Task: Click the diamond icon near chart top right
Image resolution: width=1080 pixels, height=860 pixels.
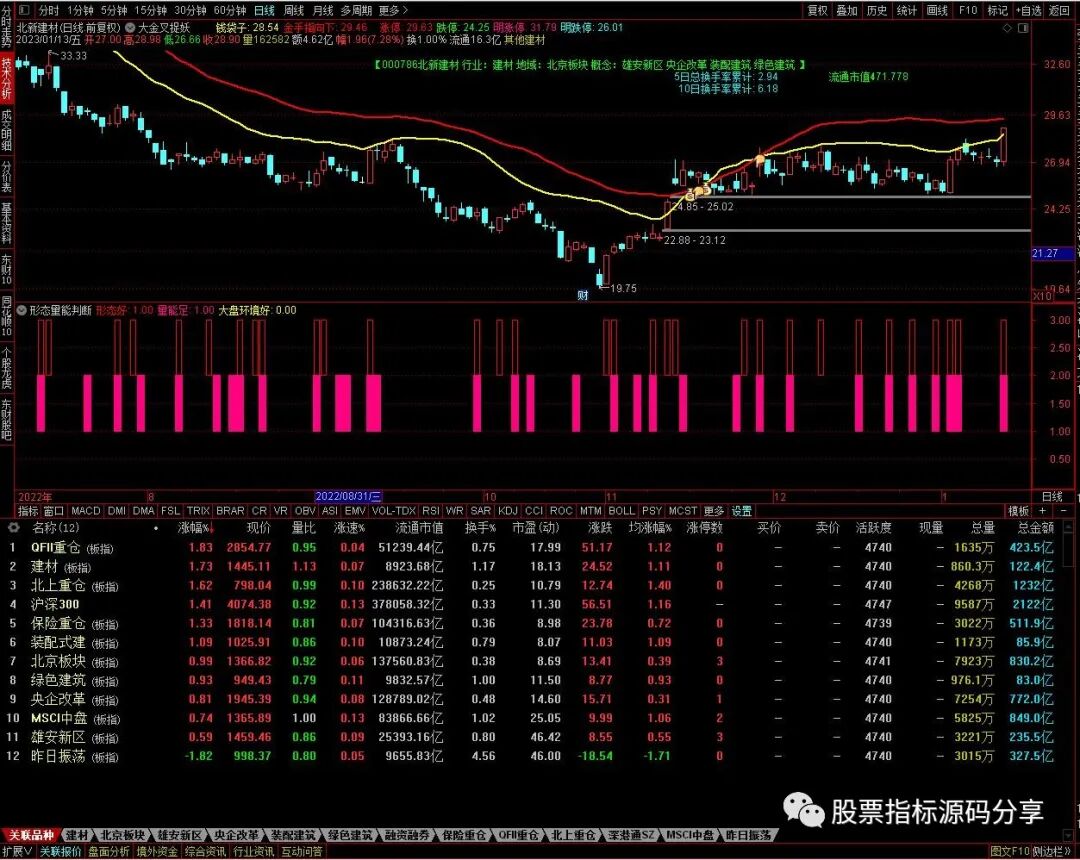Action: point(1008,28)
